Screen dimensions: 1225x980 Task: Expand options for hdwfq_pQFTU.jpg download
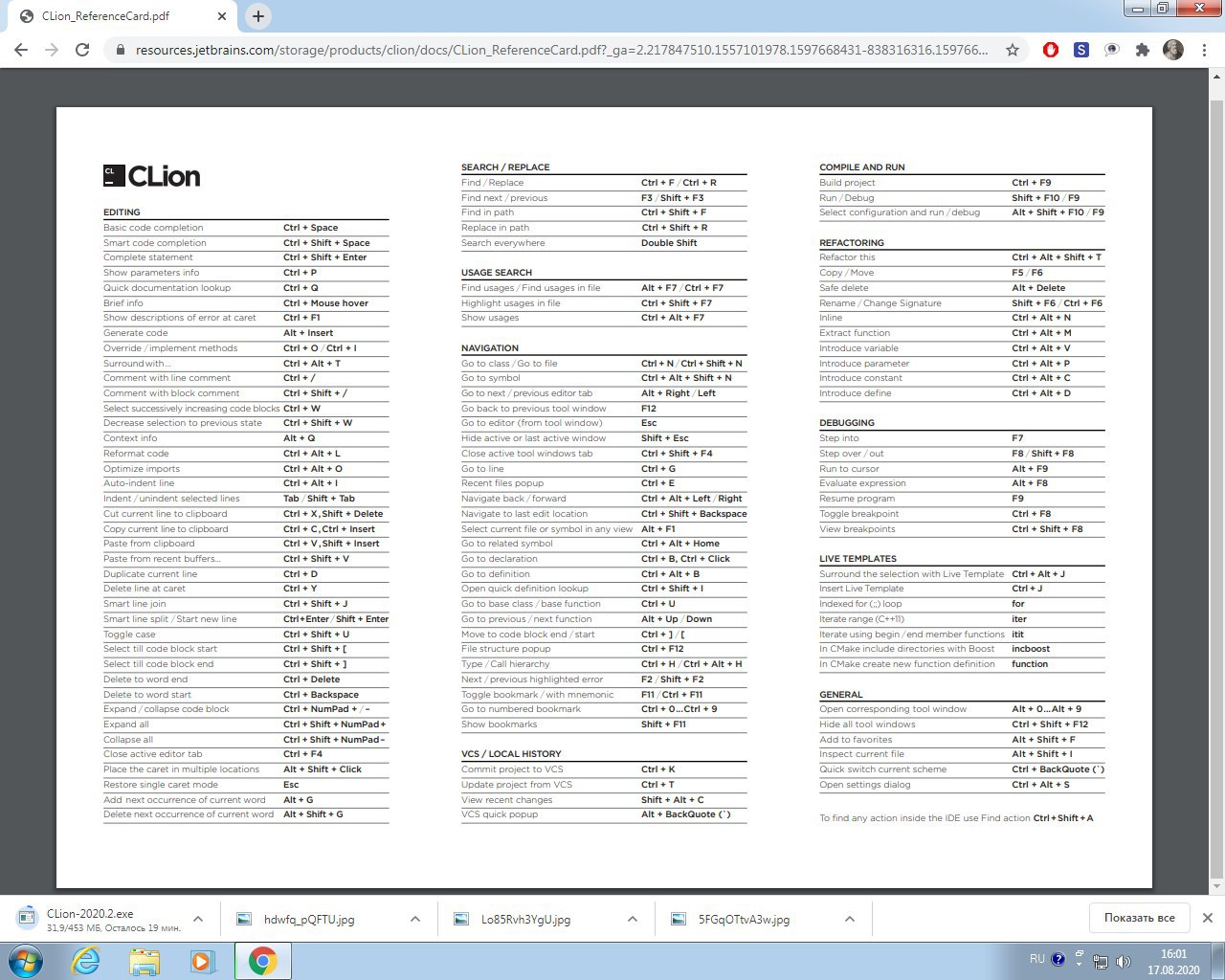[x=415, y=919]
